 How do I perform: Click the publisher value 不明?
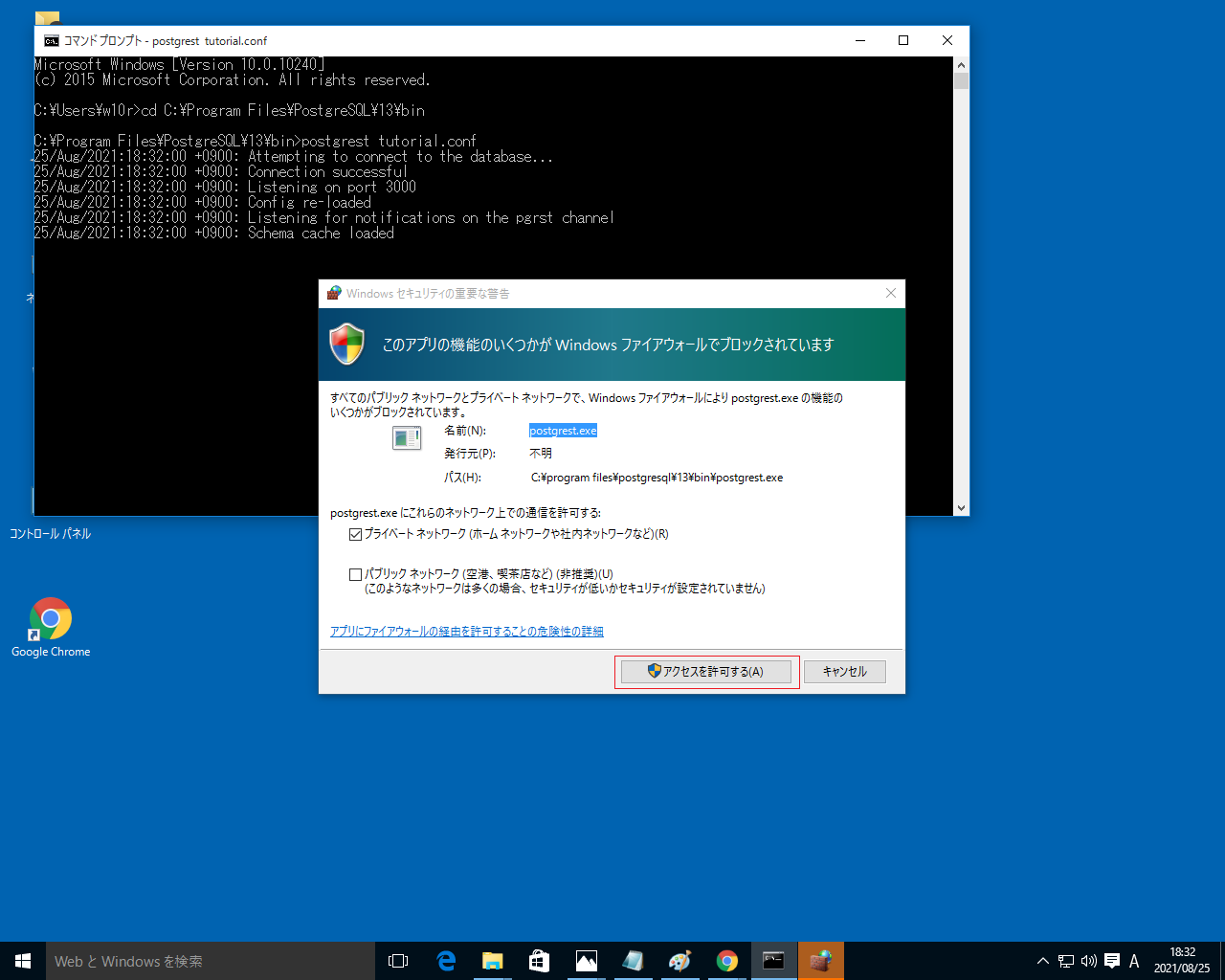point(541,454)
